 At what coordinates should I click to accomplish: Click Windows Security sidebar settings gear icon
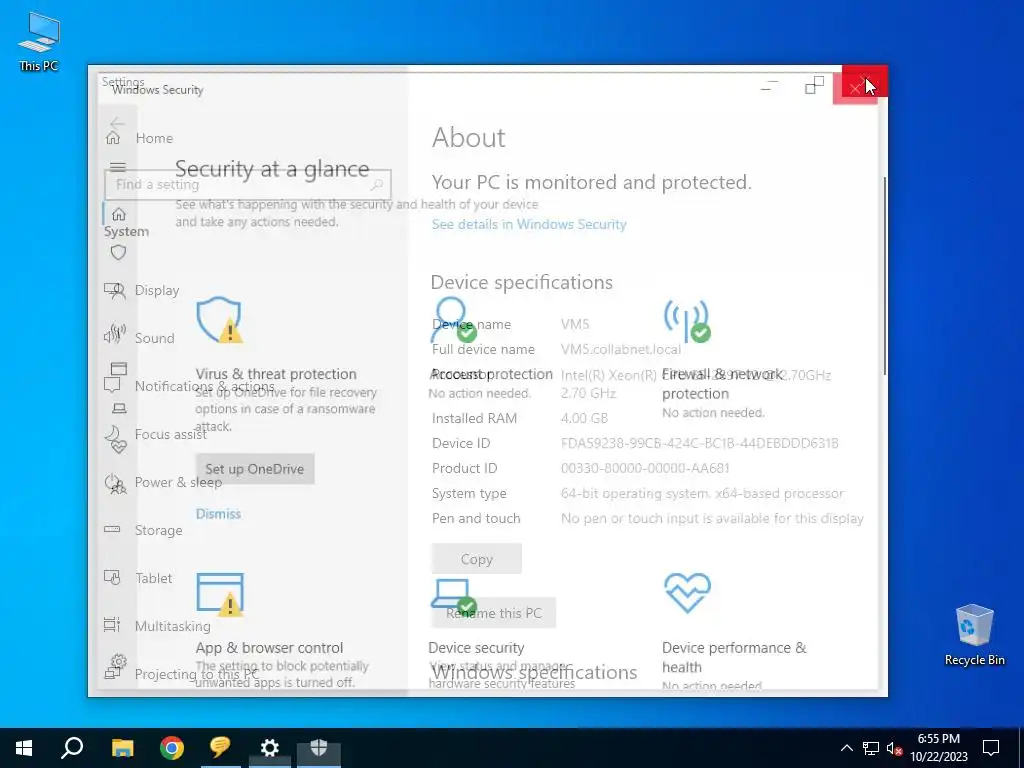pyautogui.click(x=118, y=661)
